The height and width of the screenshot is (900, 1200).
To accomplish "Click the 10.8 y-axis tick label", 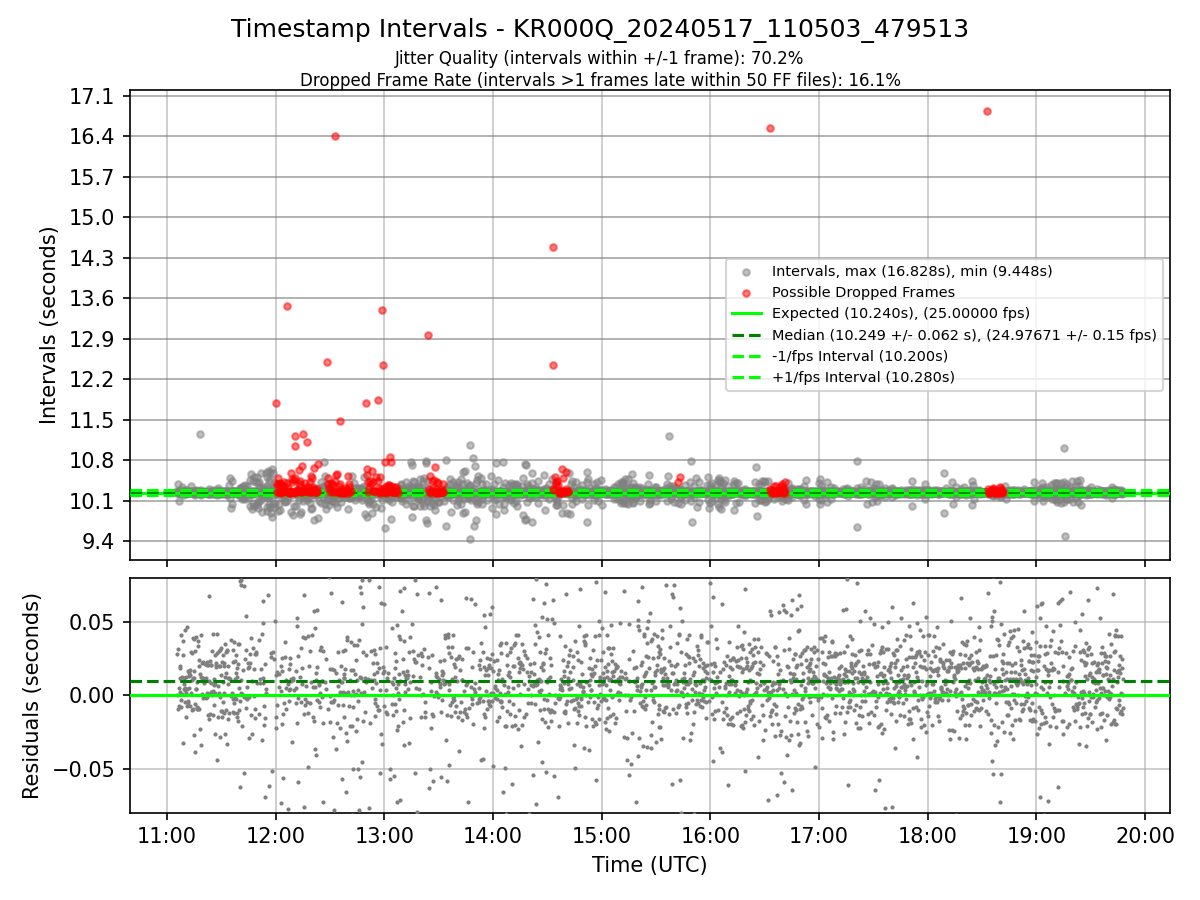I will (x=93, y=460).
